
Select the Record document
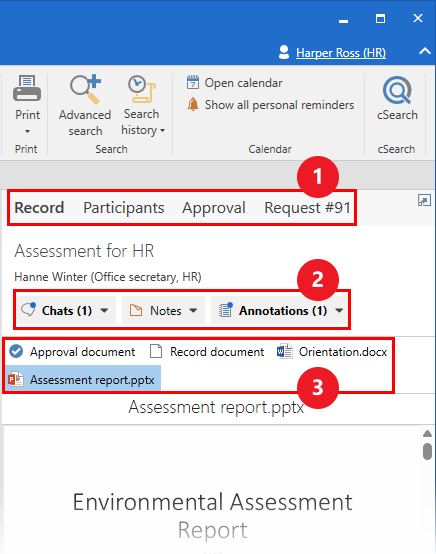(207, 352)
